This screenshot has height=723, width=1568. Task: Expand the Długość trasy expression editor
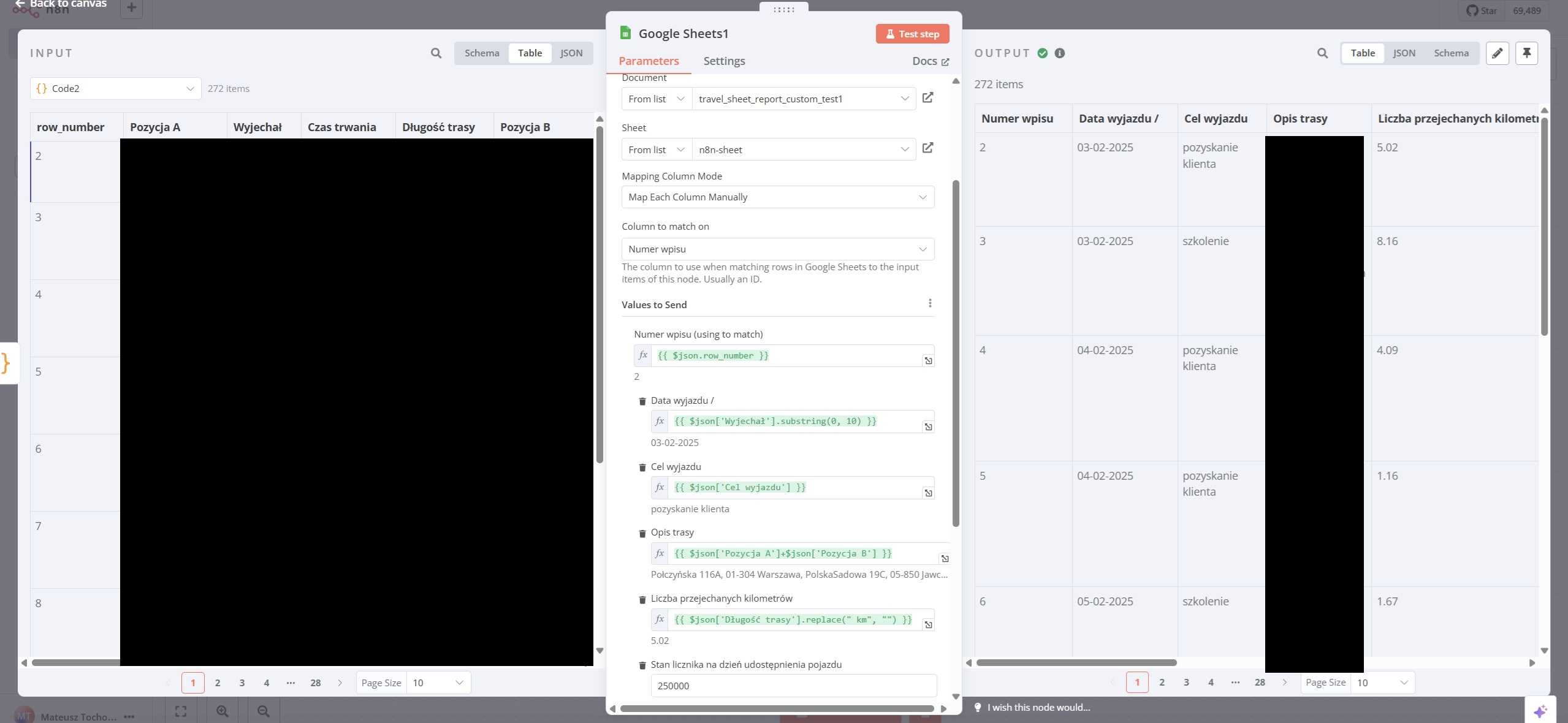(928, 625)
